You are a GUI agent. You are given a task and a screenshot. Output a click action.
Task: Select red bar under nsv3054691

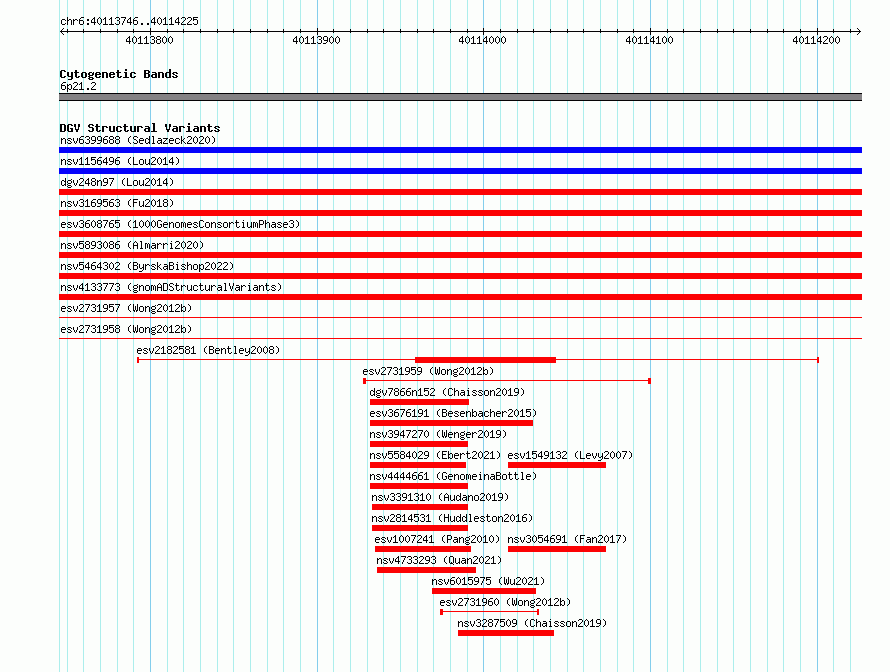pos(557,549)
